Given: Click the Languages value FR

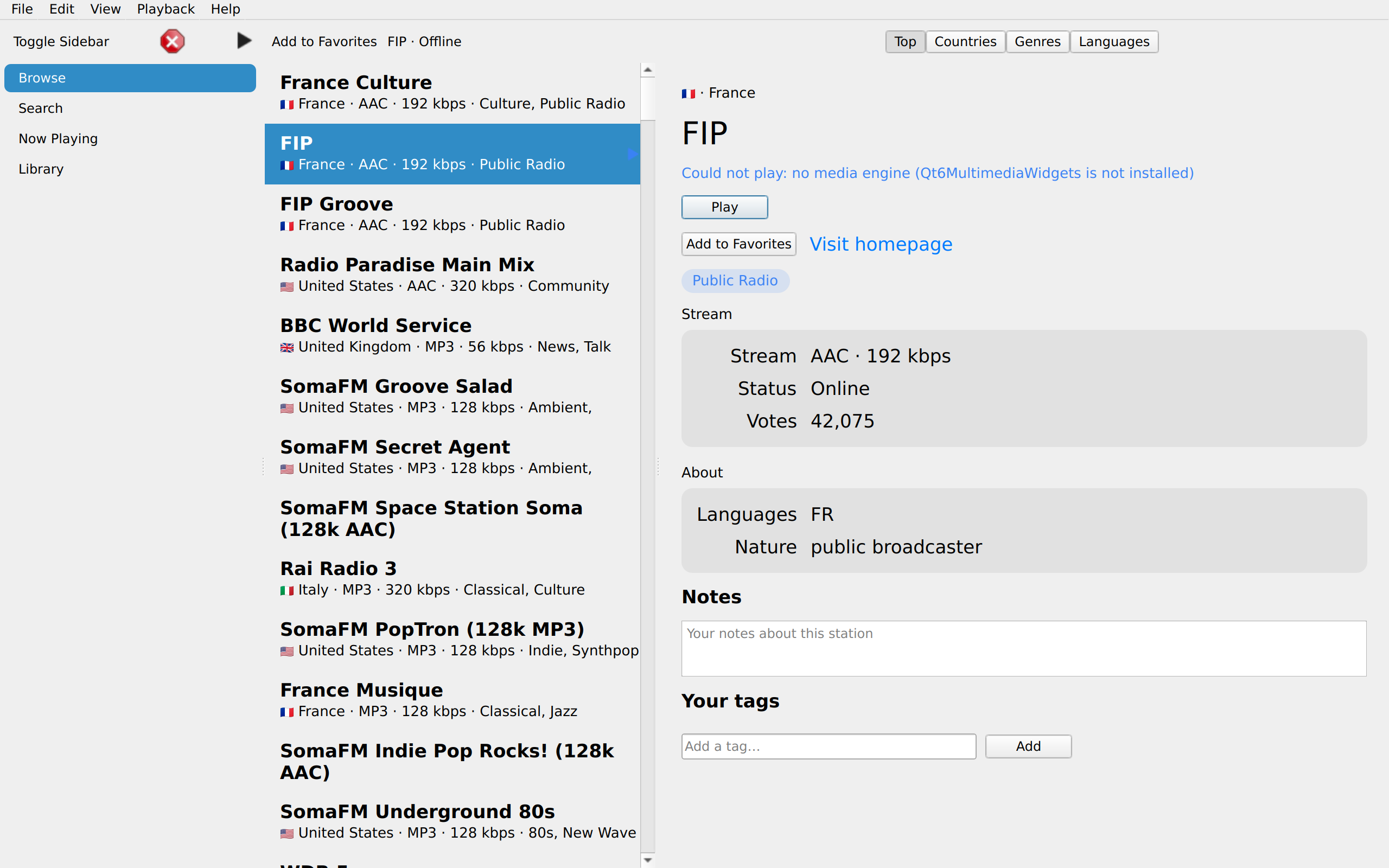Looking at the screenshot, I should coord(822,515).
